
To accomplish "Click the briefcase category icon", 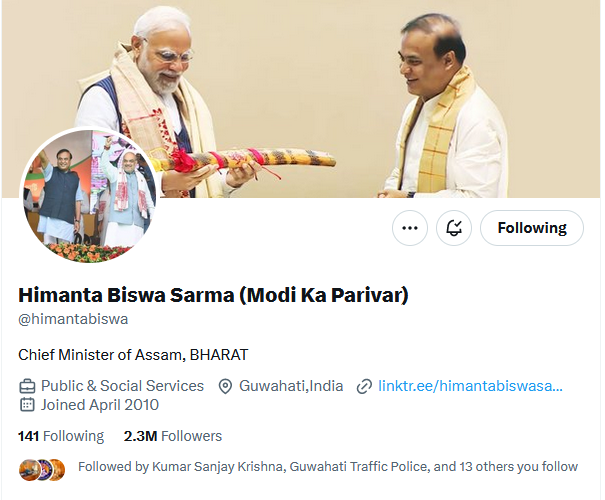I will point(27,386).
